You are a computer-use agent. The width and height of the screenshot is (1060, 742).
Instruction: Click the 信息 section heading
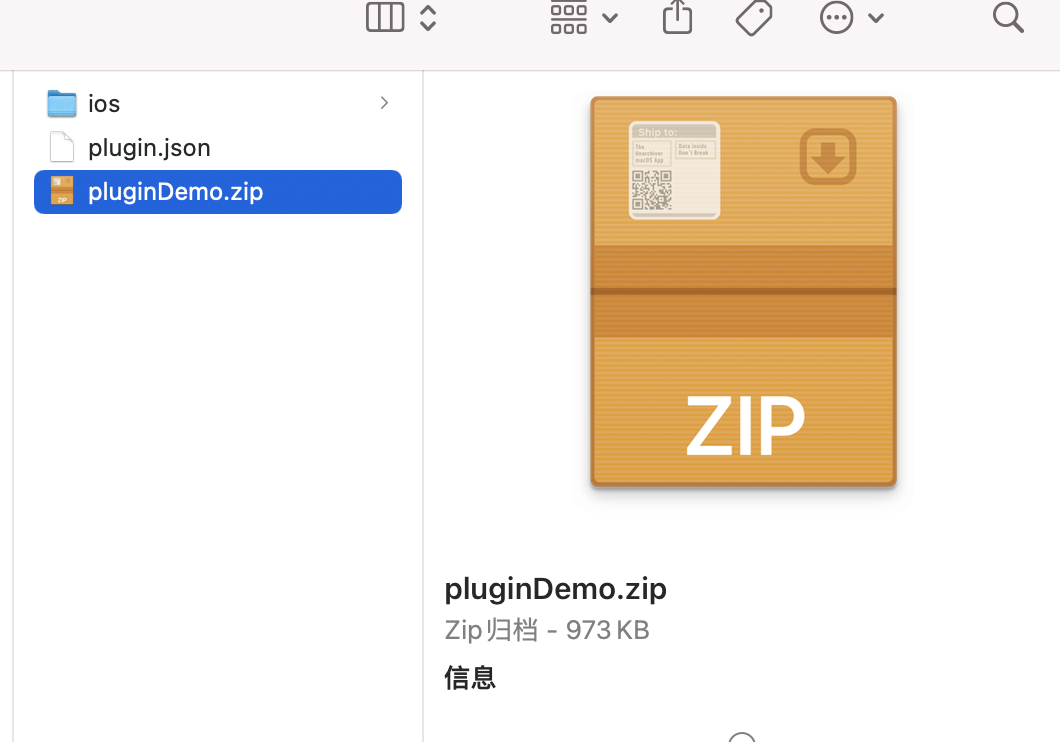[x=470, y=677]
